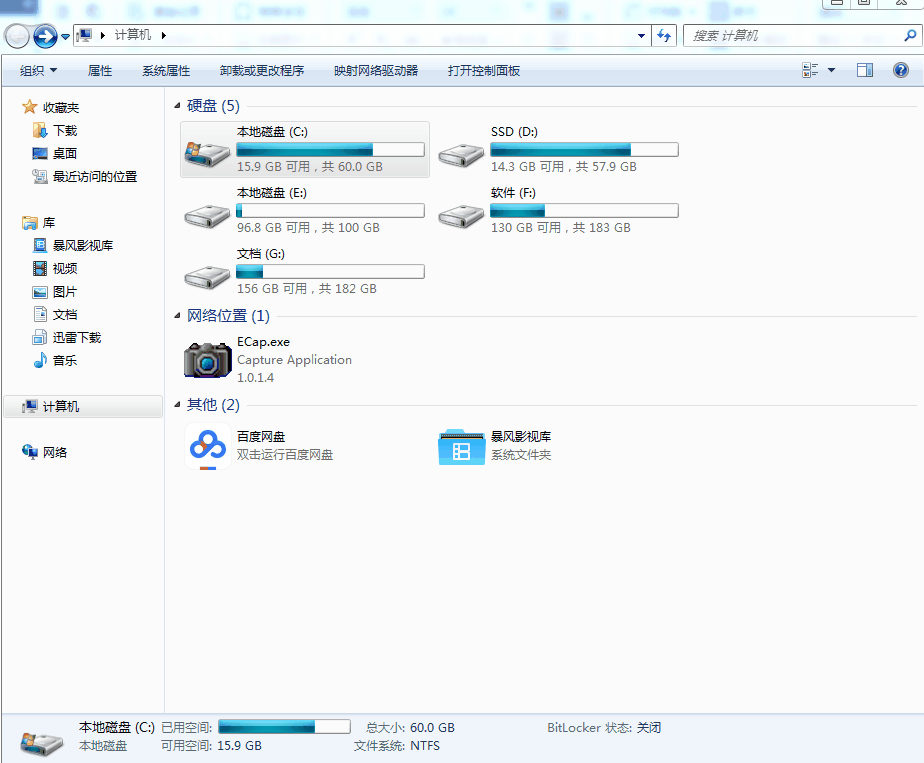Open the view options dropdown arrow
The height and width of the screenshot is (763, 924).
coord(831,70)
